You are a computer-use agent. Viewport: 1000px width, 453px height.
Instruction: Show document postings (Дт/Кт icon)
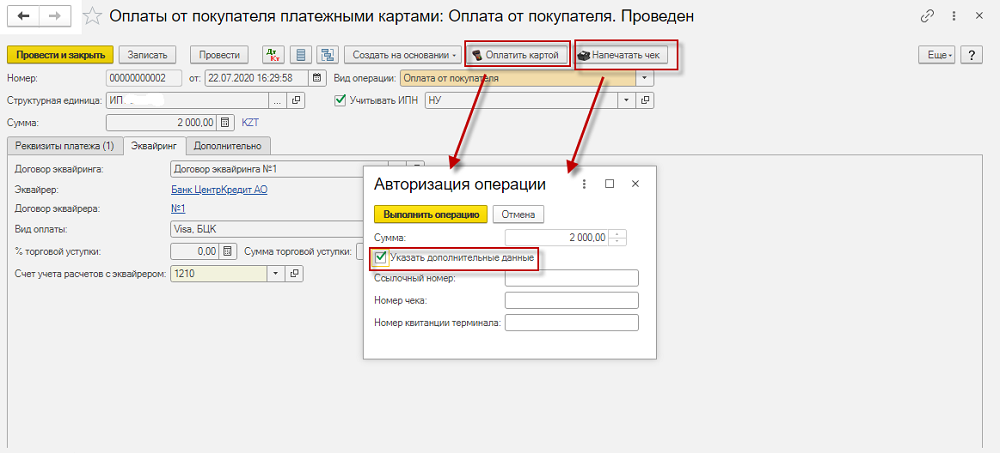pos(272,56)
